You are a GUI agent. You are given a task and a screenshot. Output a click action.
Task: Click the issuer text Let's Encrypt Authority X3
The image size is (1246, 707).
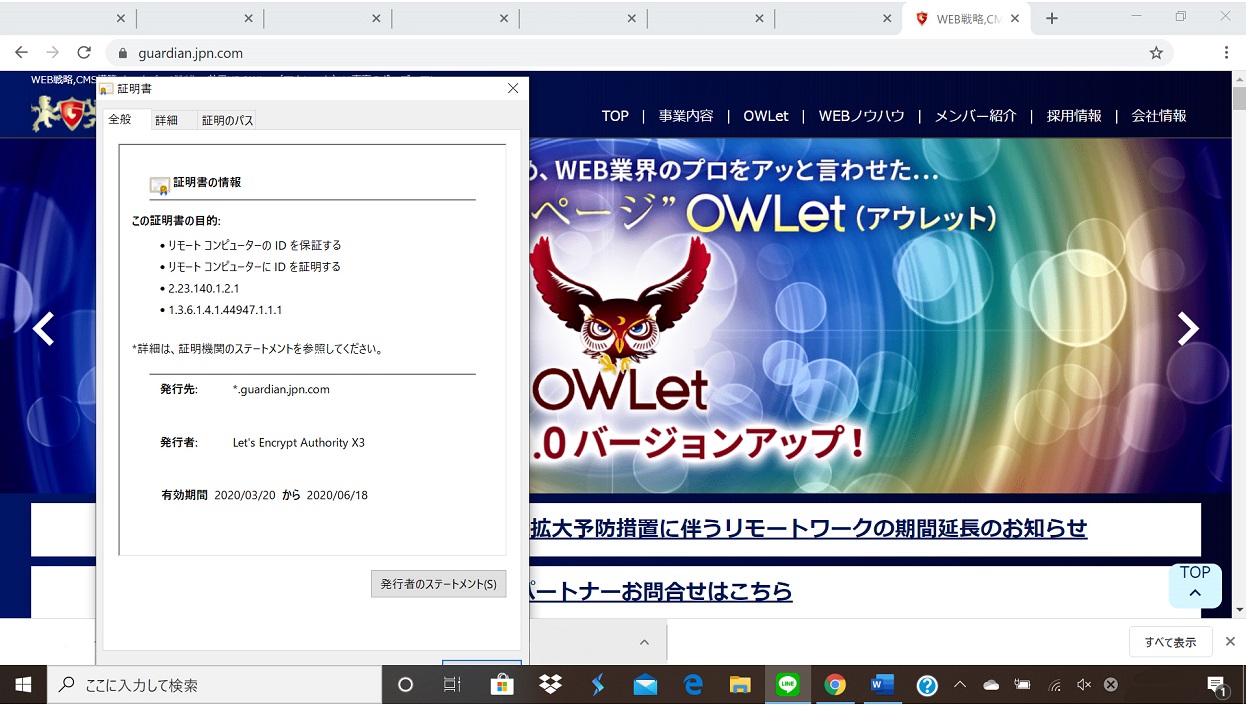point(298,442)
